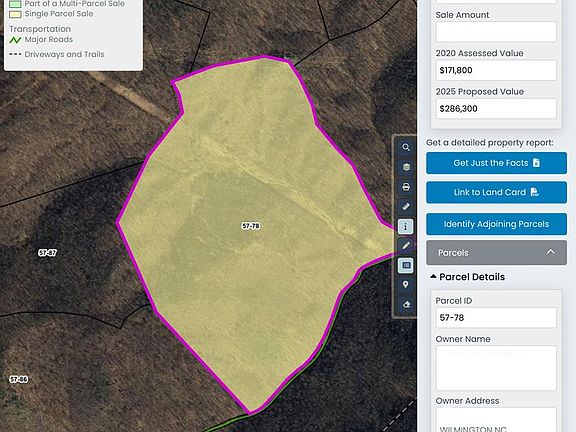This screenshot has width=576, height=432.
Task: Open the map layers tool
Action: point(406,167)
